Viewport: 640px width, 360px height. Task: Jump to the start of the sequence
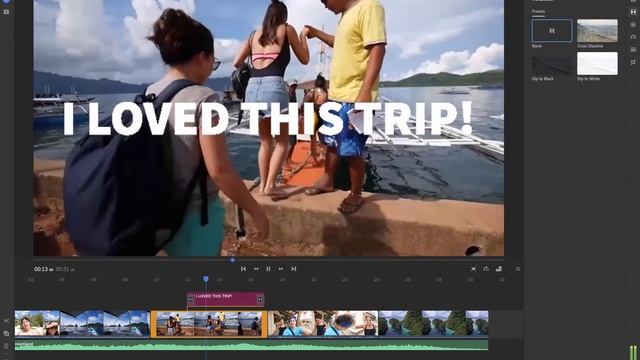(x=243, y=269)
